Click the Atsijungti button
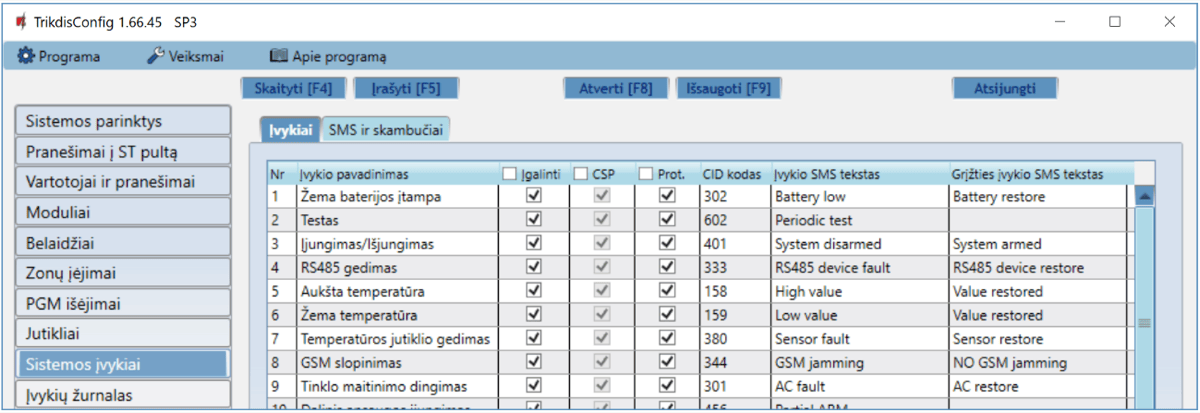Viewport: 1200px width, 413px height. (x=1003, y=88)
